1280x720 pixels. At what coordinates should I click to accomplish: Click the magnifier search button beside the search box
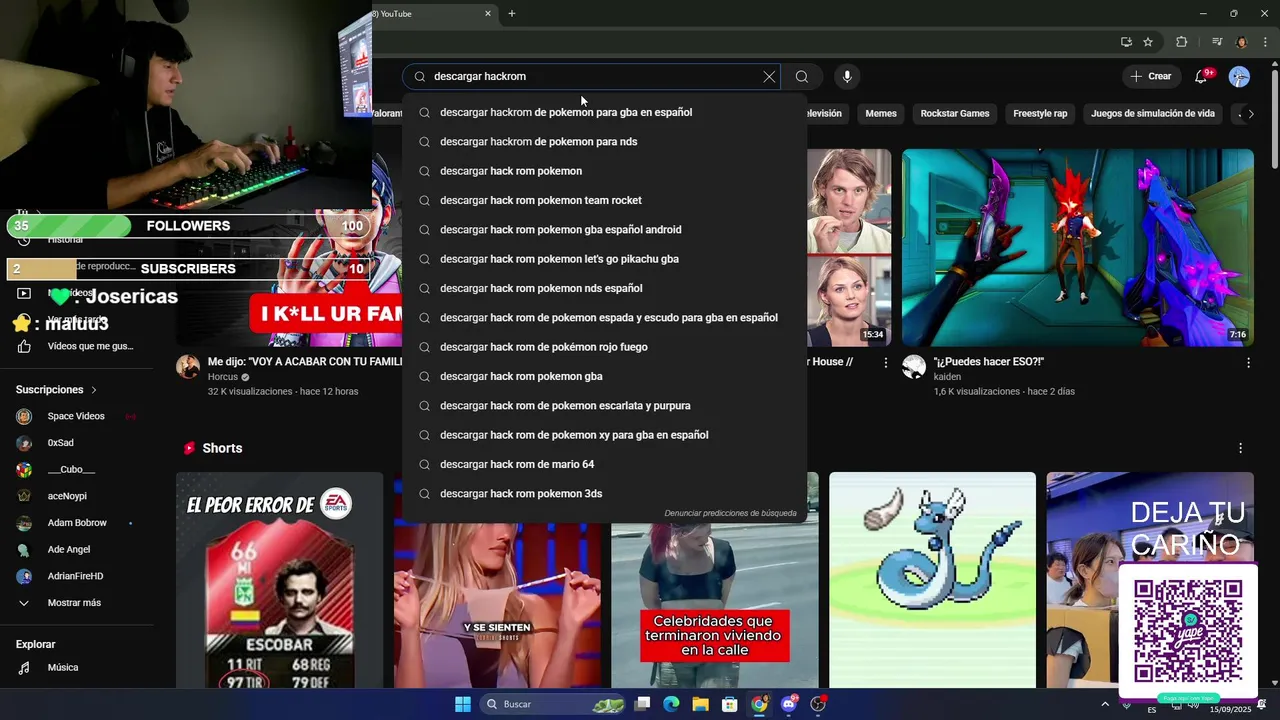[x=802, y=77]
